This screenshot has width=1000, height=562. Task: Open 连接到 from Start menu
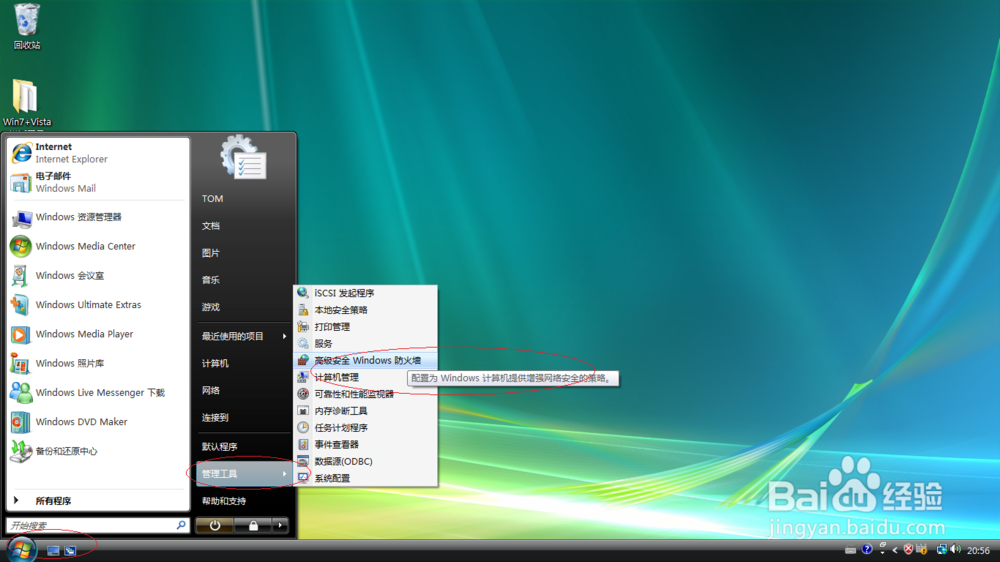244,418
